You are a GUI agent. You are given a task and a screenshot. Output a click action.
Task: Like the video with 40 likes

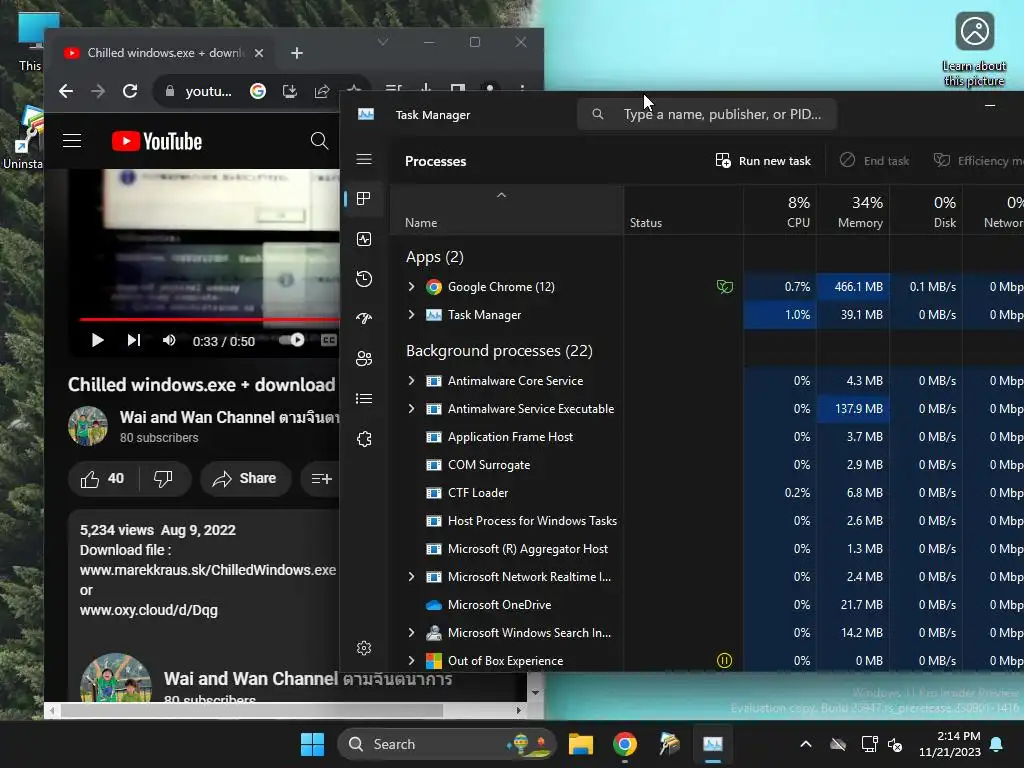click(x=102, y=479)
